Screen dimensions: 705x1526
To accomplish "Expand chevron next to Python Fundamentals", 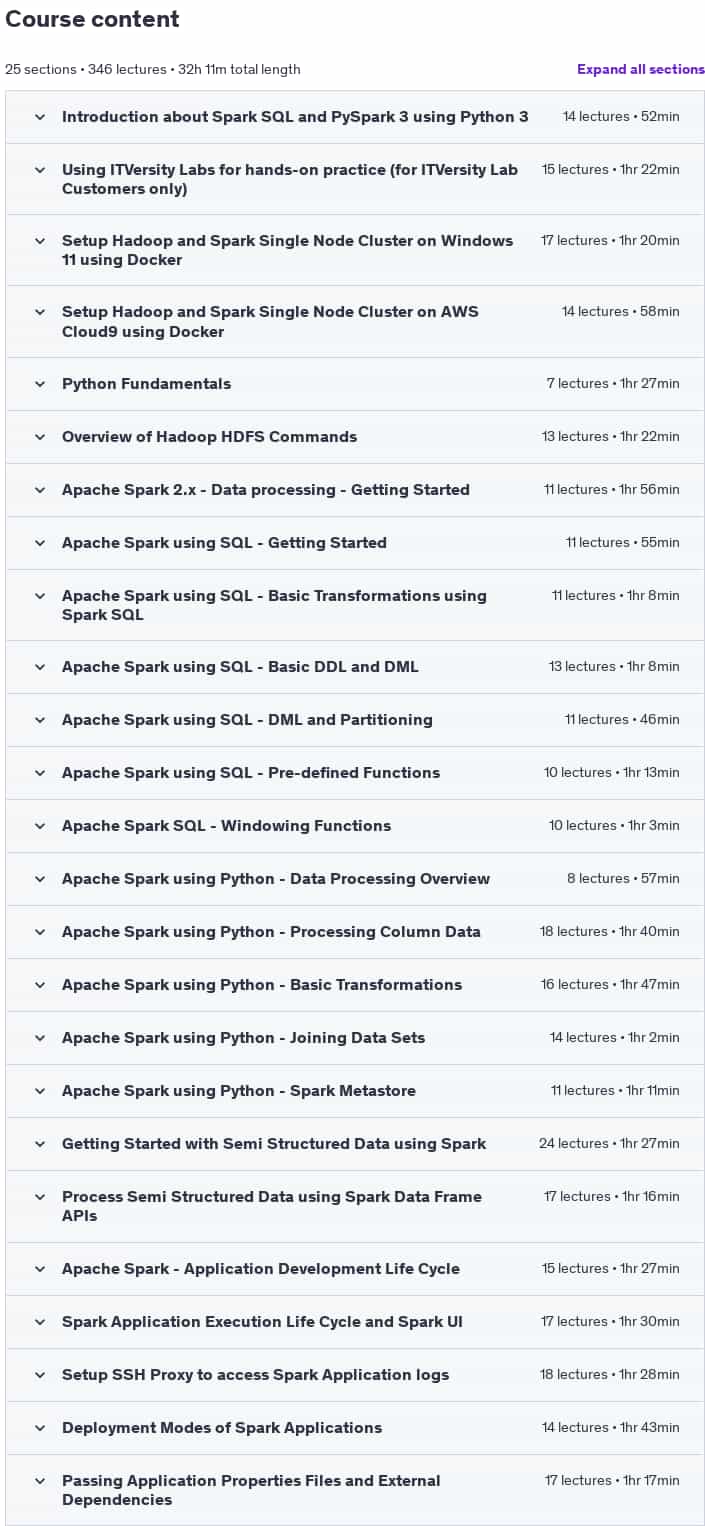I will pos(40,384).
